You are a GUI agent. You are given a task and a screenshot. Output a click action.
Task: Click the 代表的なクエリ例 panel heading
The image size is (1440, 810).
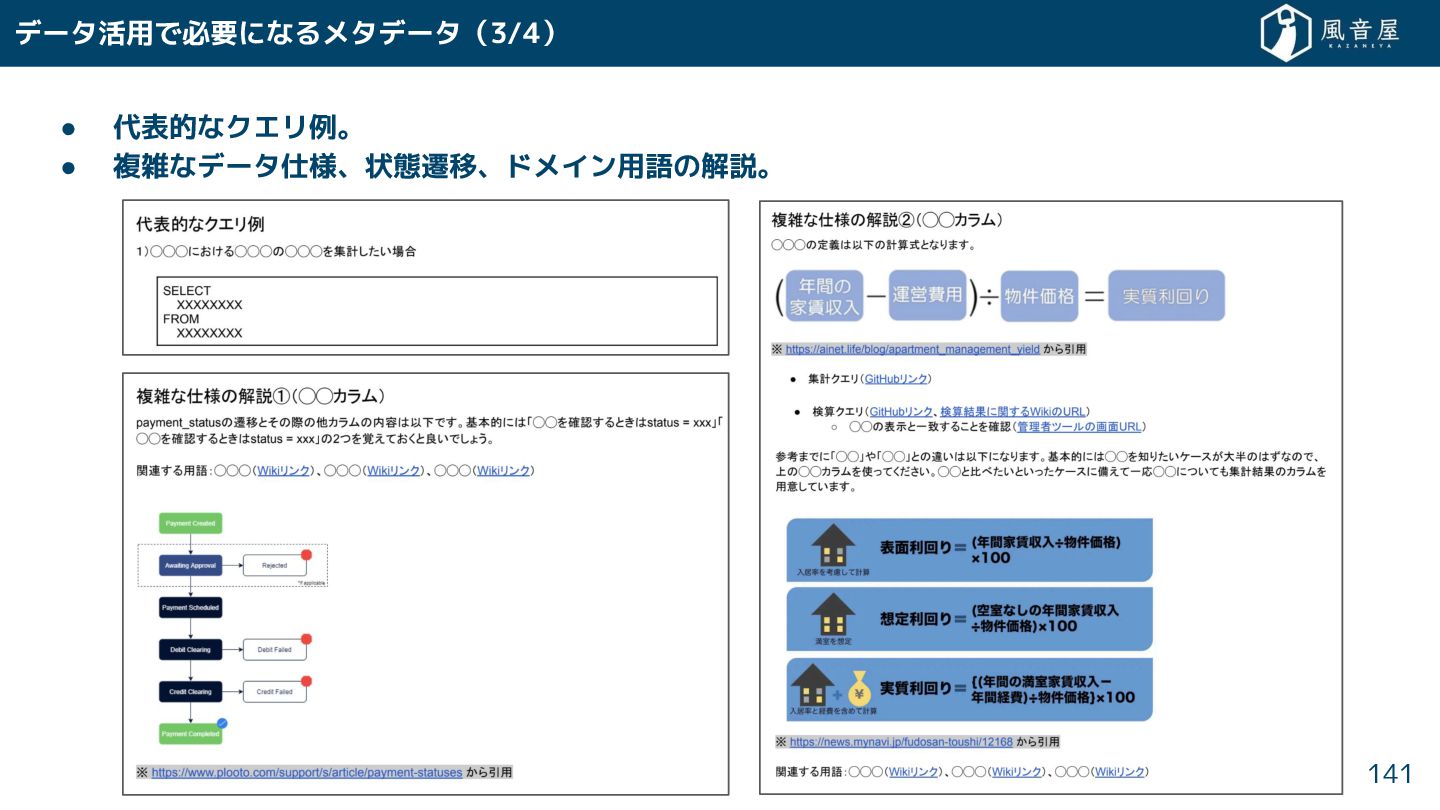[x=200, y=225]
